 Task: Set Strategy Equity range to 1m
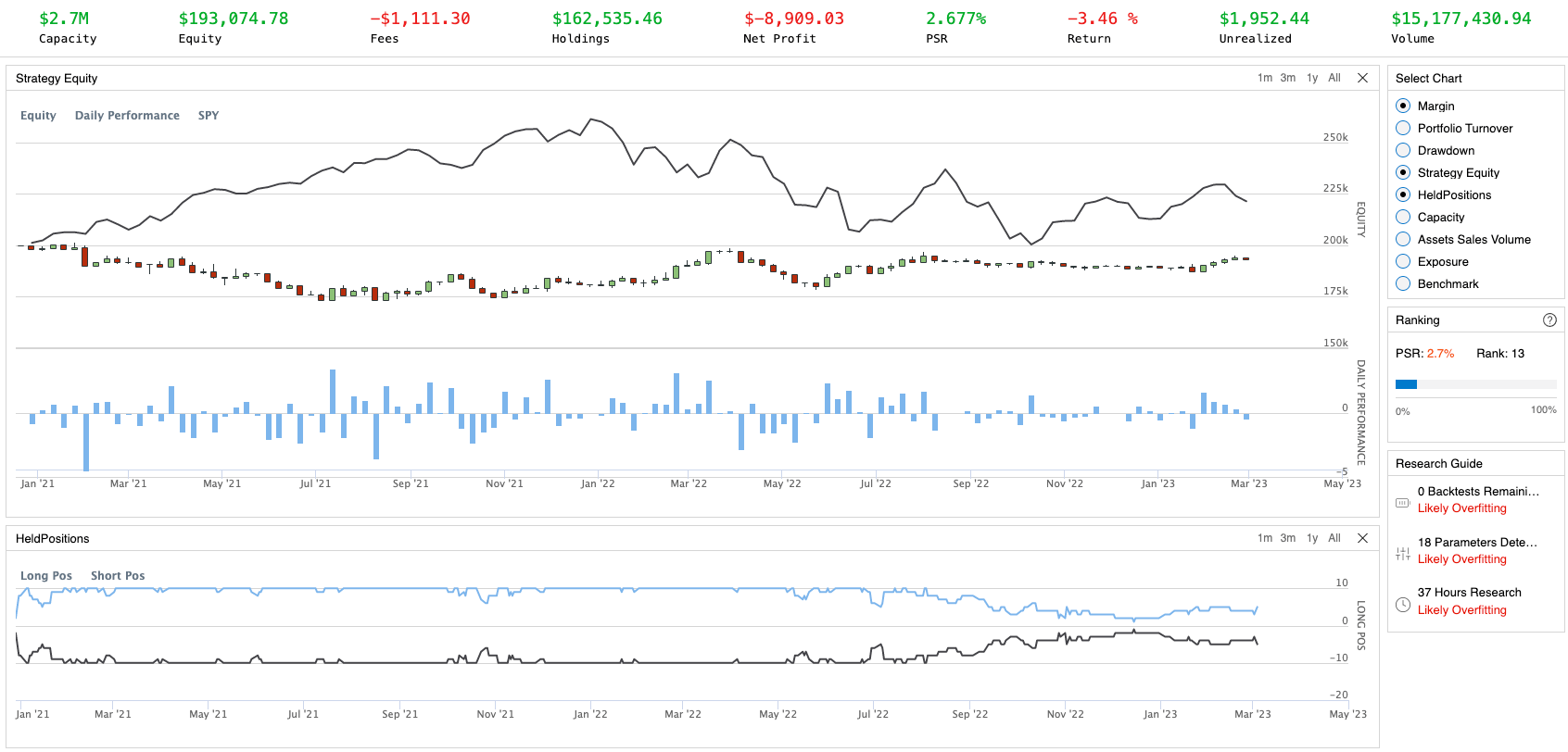1265,78
